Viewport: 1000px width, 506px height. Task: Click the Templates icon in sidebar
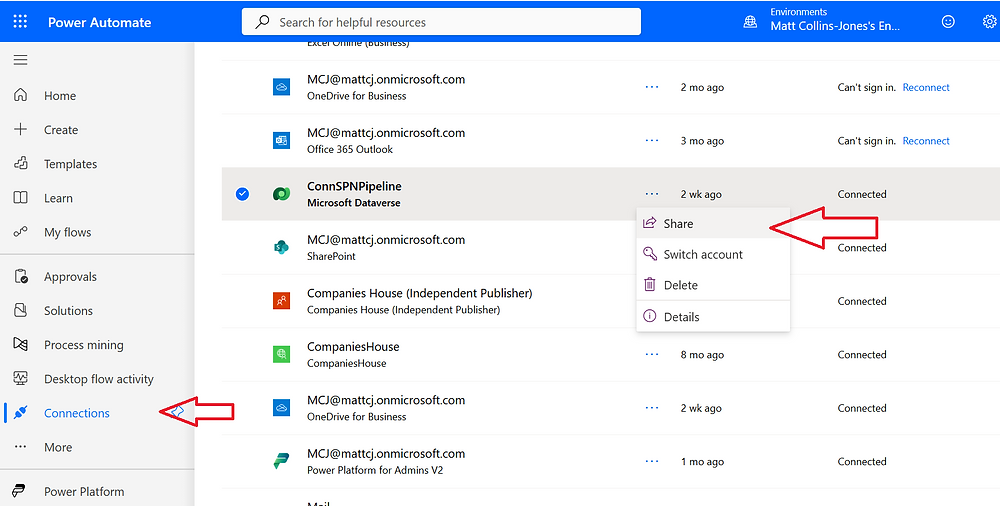(x=20, y=163)
